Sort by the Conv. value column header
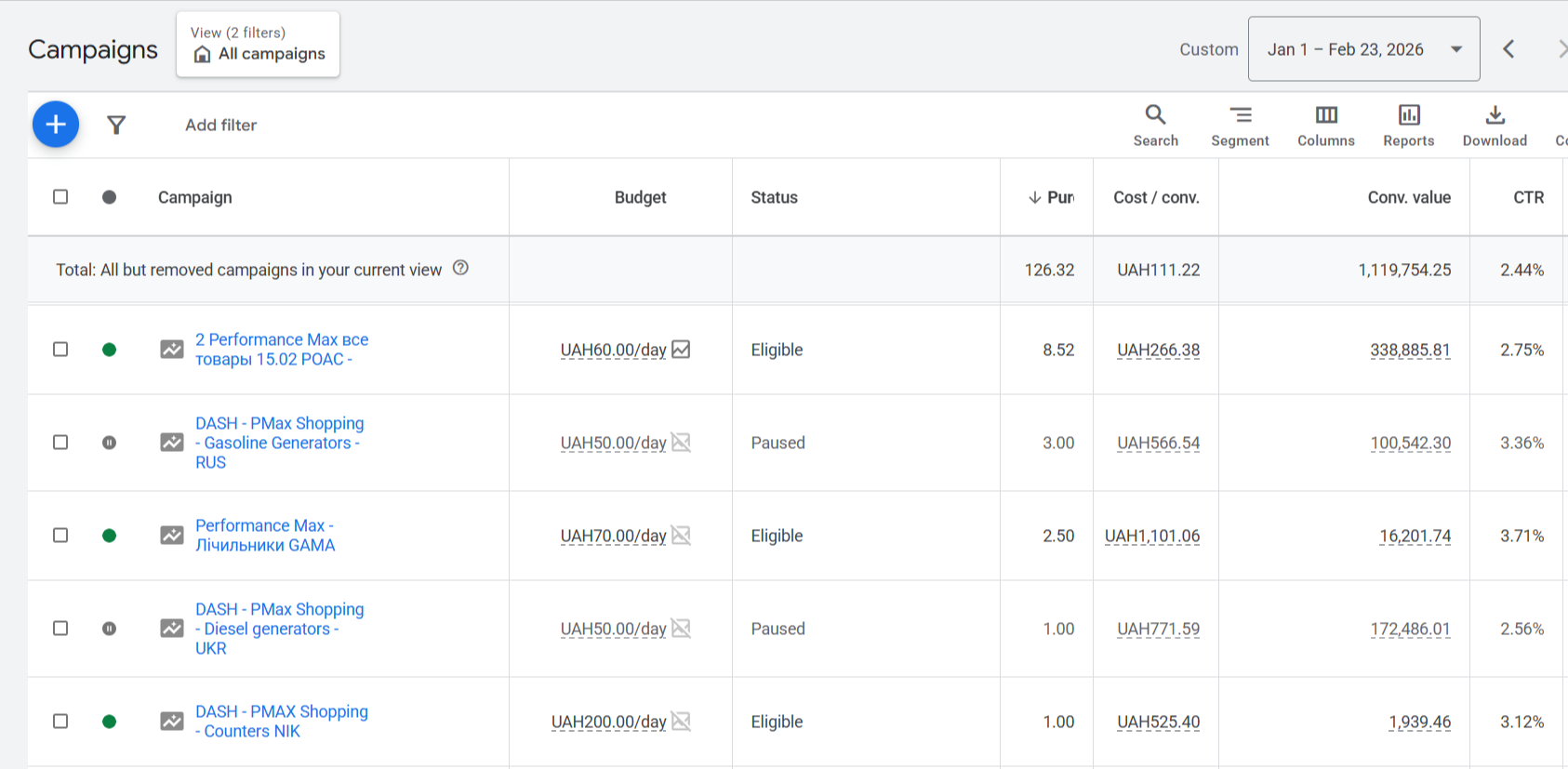 [1408, 197]
